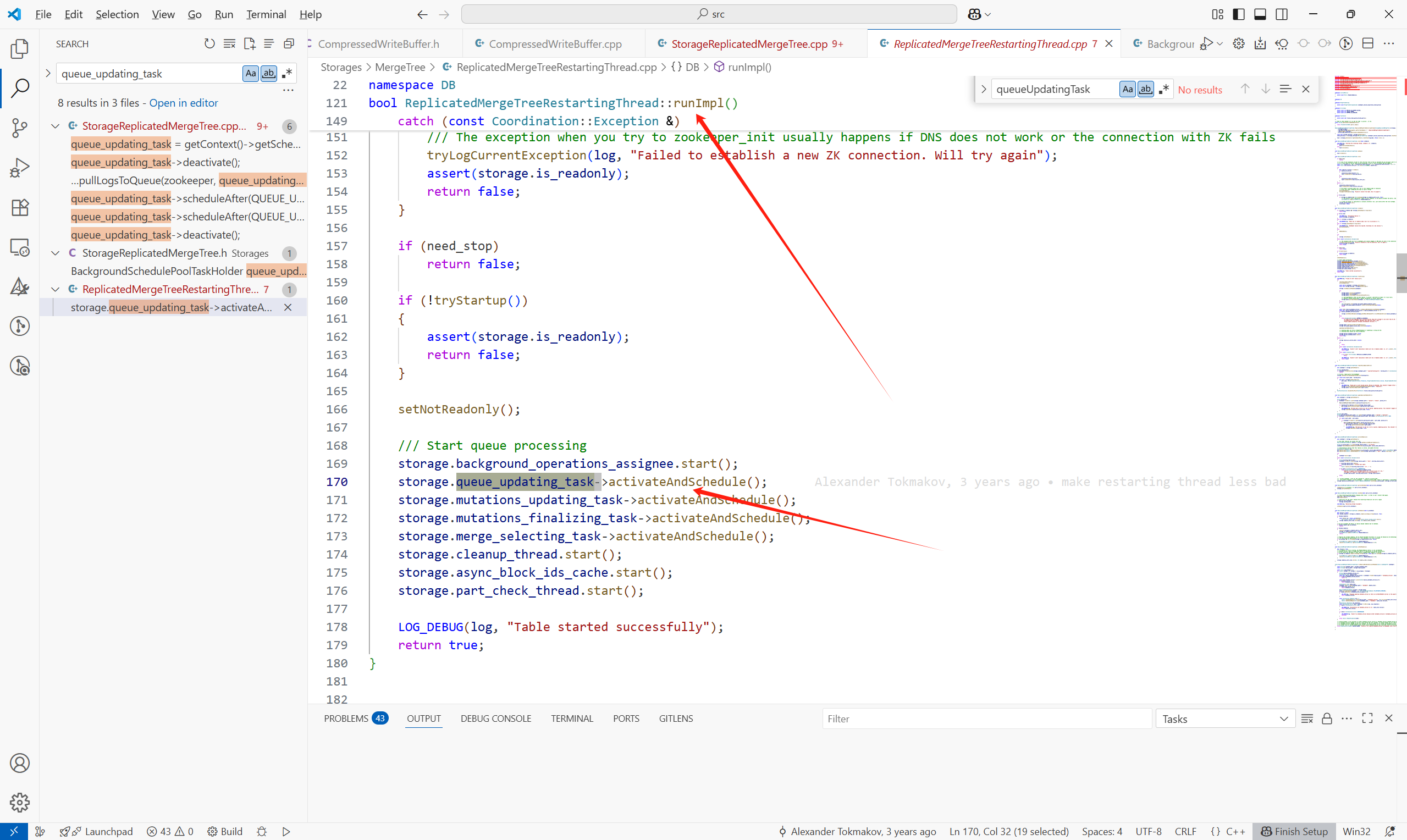1407x840 pixels.
Task: Open the Remote Explorer view
Action: (20, 247)
